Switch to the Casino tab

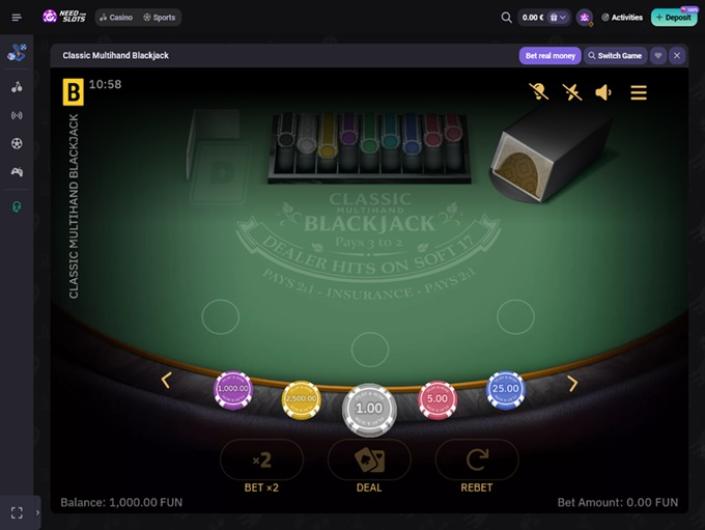point(116,18)
